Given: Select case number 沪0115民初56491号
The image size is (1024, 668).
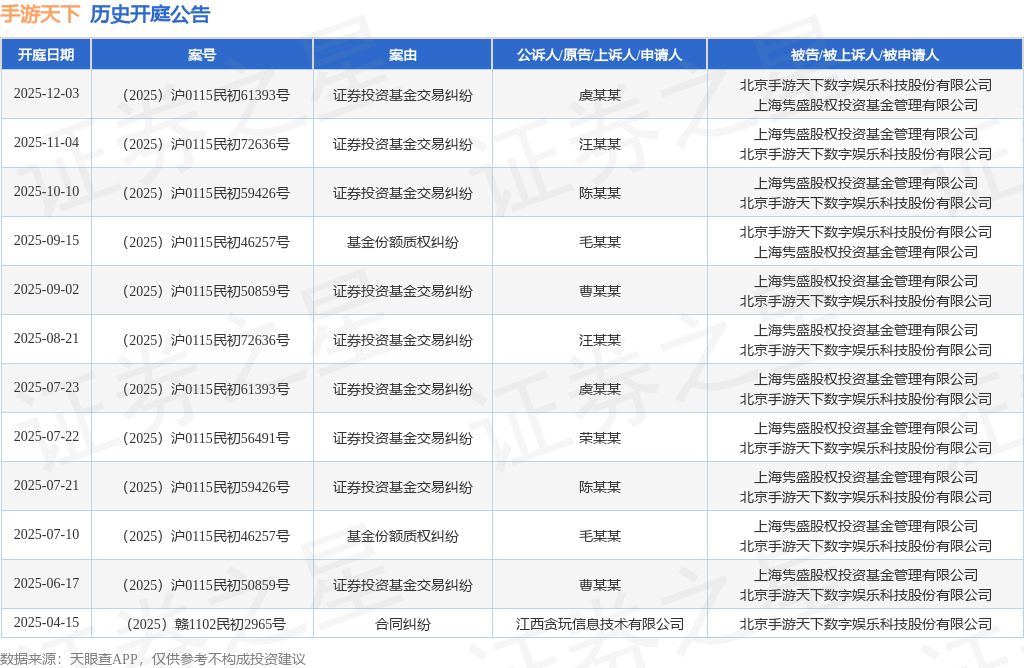Looking at the screenshot, I should click(206, 438).
